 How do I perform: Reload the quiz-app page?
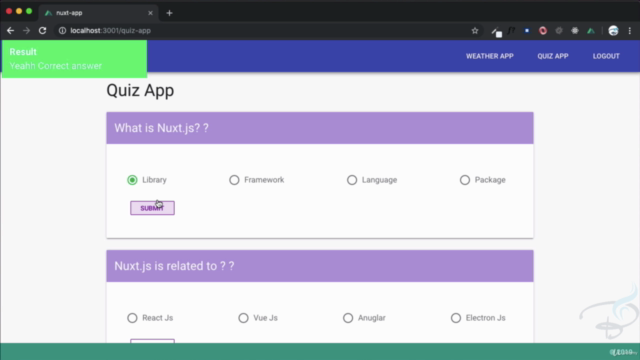42,31
